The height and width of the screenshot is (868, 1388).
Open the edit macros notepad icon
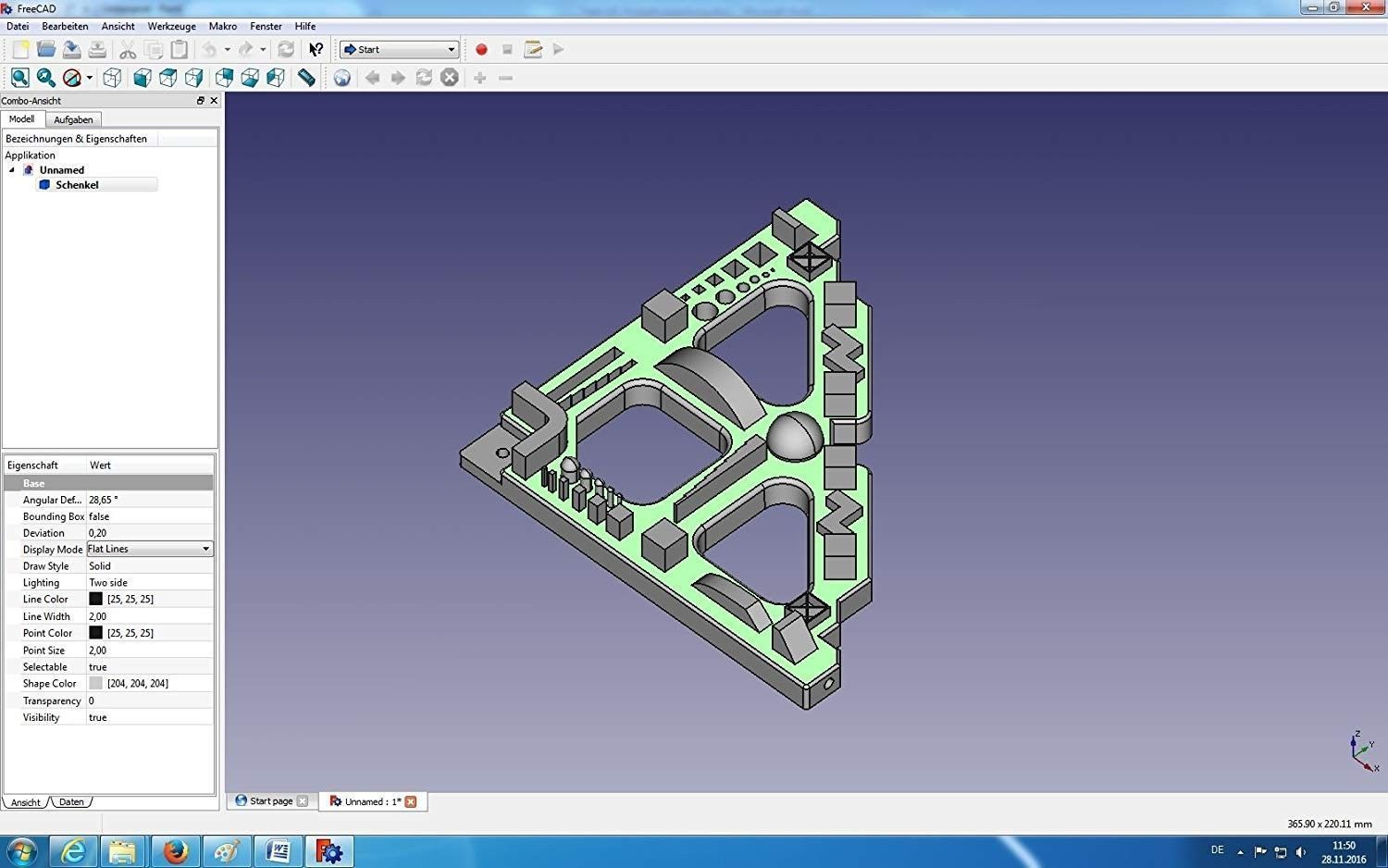(x=533, y=50)
